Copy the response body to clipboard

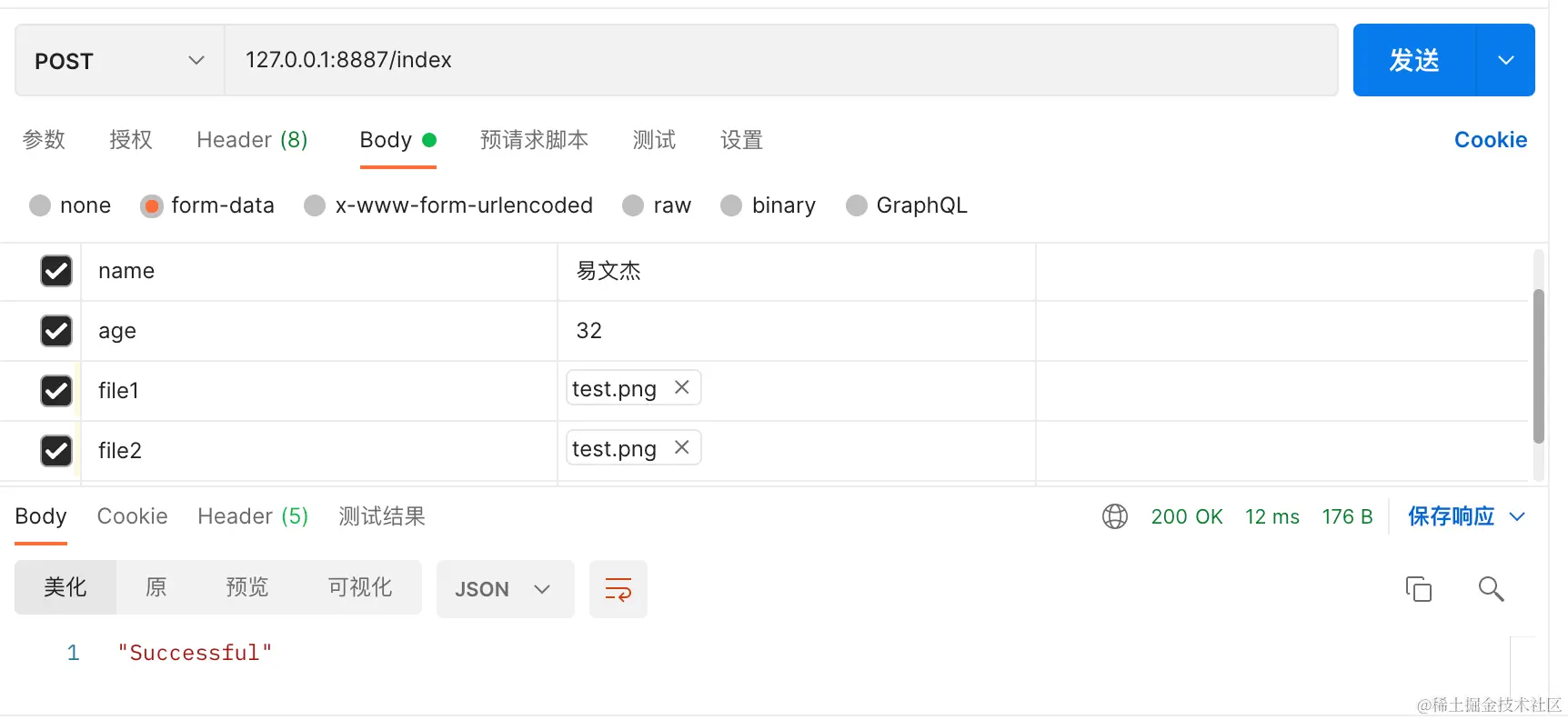1418,589
